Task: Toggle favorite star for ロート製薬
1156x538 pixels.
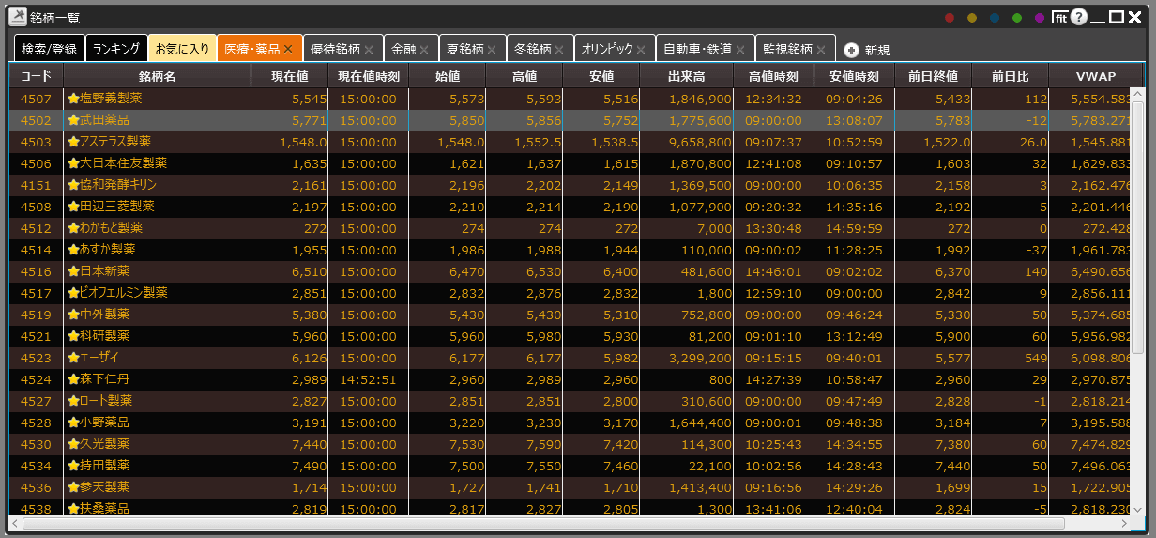Action: 73,401
